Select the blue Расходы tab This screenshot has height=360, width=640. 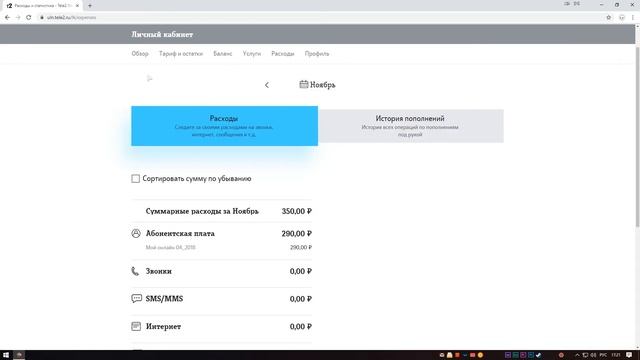[224, 126]
